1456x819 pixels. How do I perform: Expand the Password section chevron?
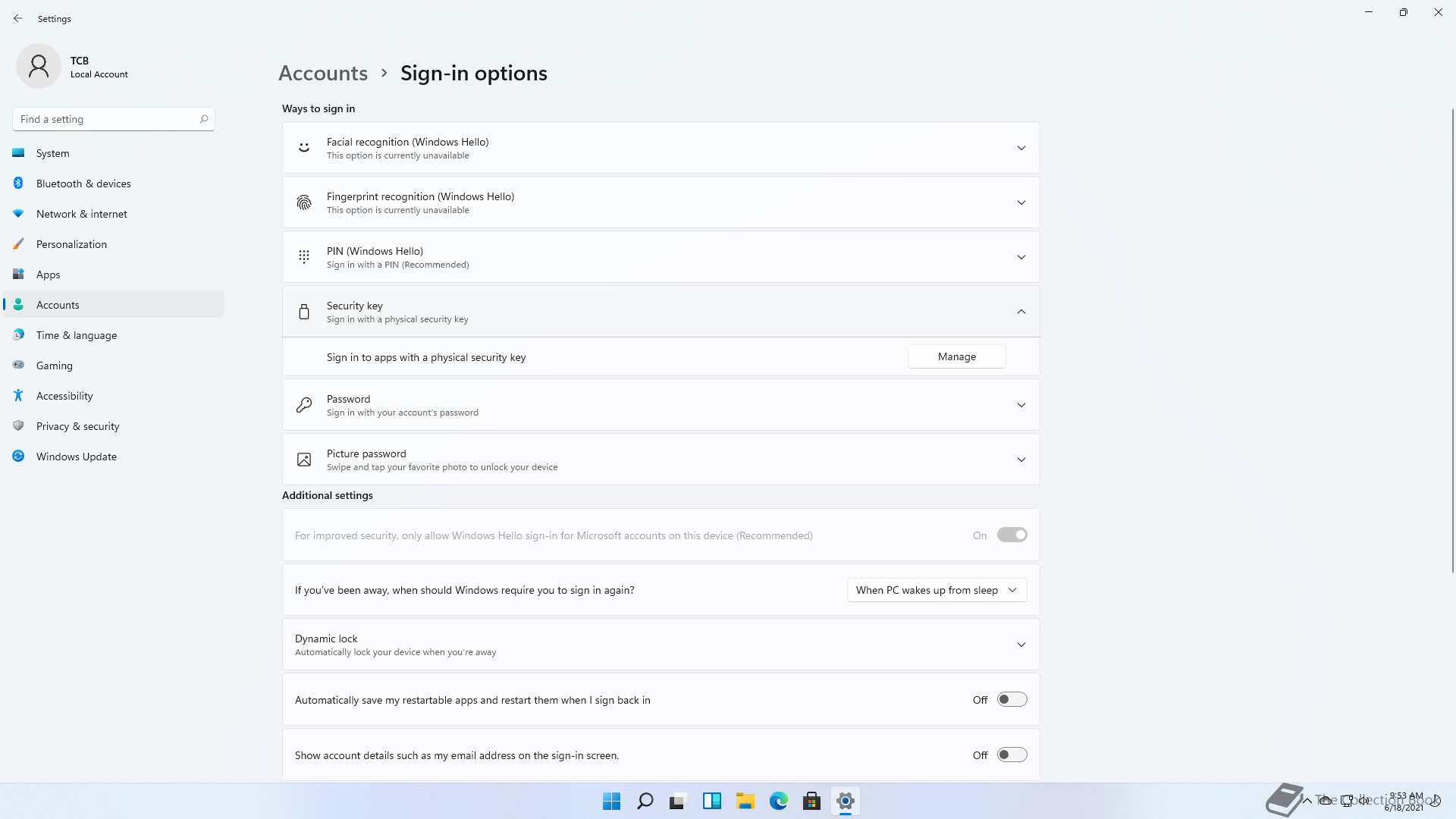(x=1021, y=405)
